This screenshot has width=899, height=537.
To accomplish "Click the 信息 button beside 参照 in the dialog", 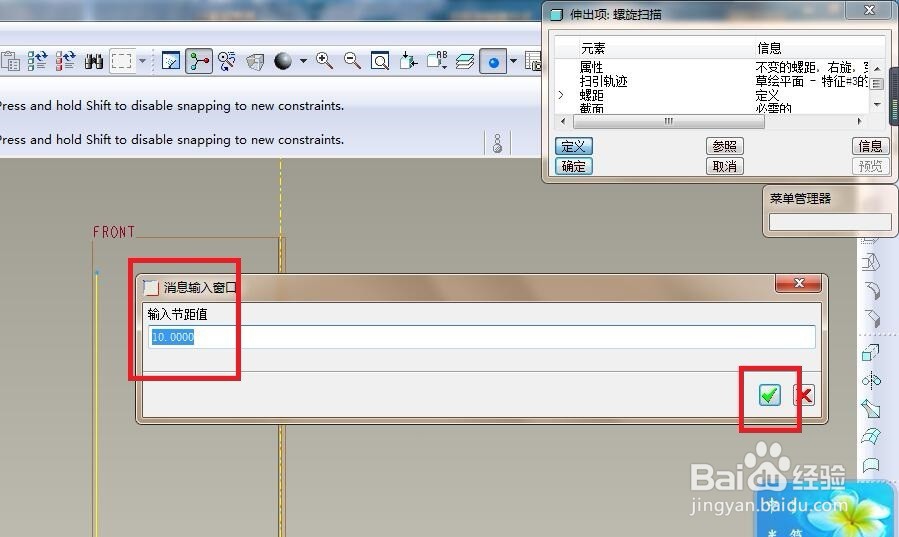I will point(870,146).
